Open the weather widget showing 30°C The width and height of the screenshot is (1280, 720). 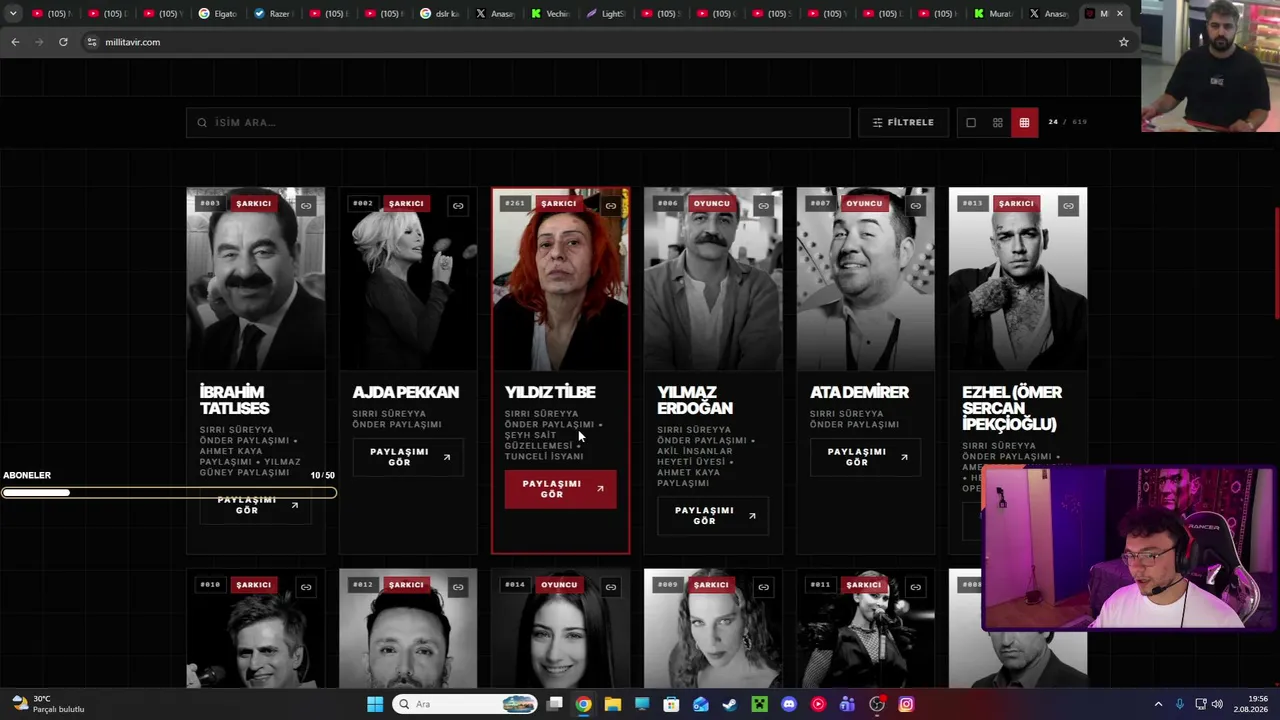click(47, 704)
